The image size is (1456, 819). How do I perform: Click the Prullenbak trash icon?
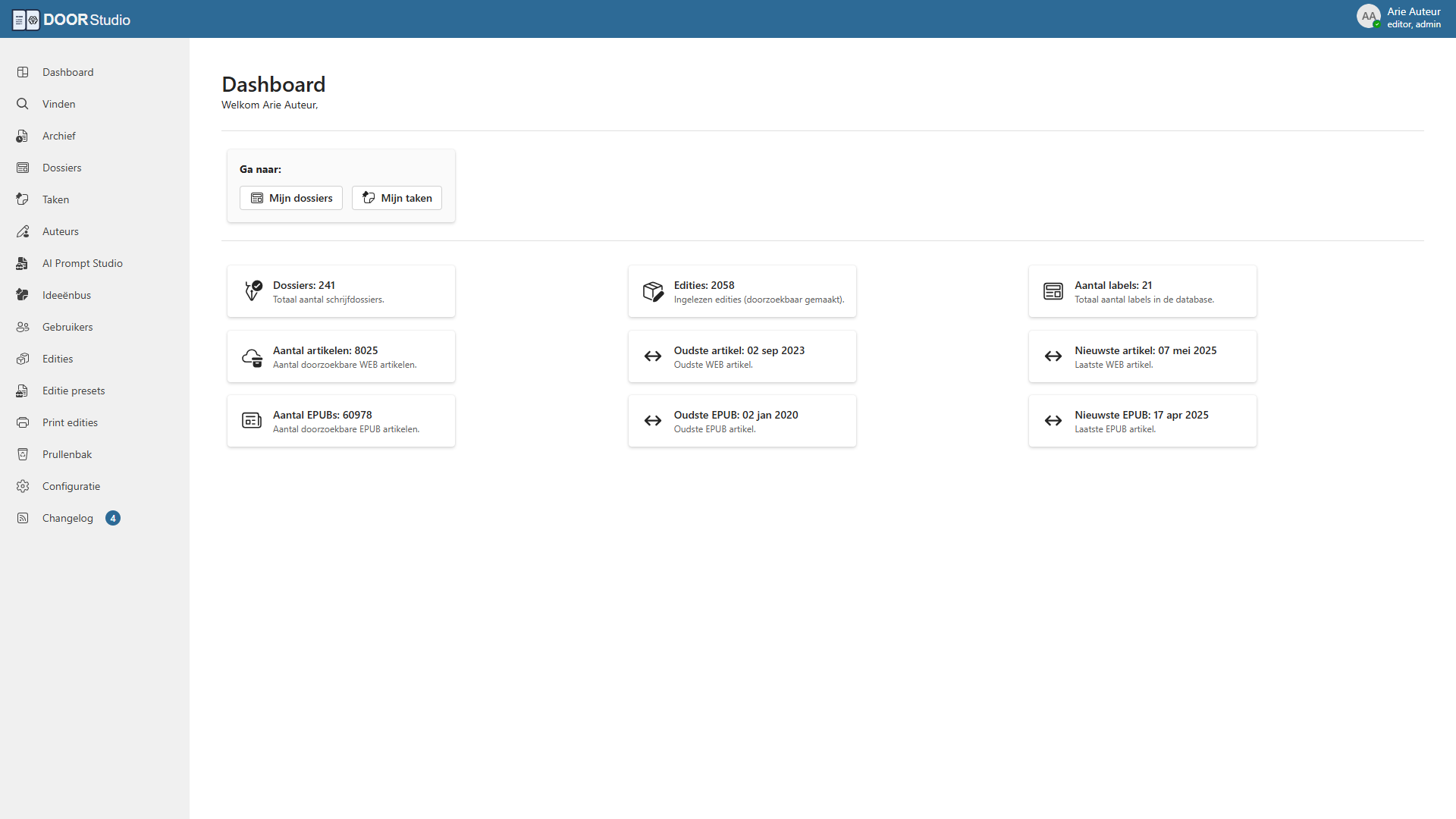pyautogui.click(x=22, y=453)
